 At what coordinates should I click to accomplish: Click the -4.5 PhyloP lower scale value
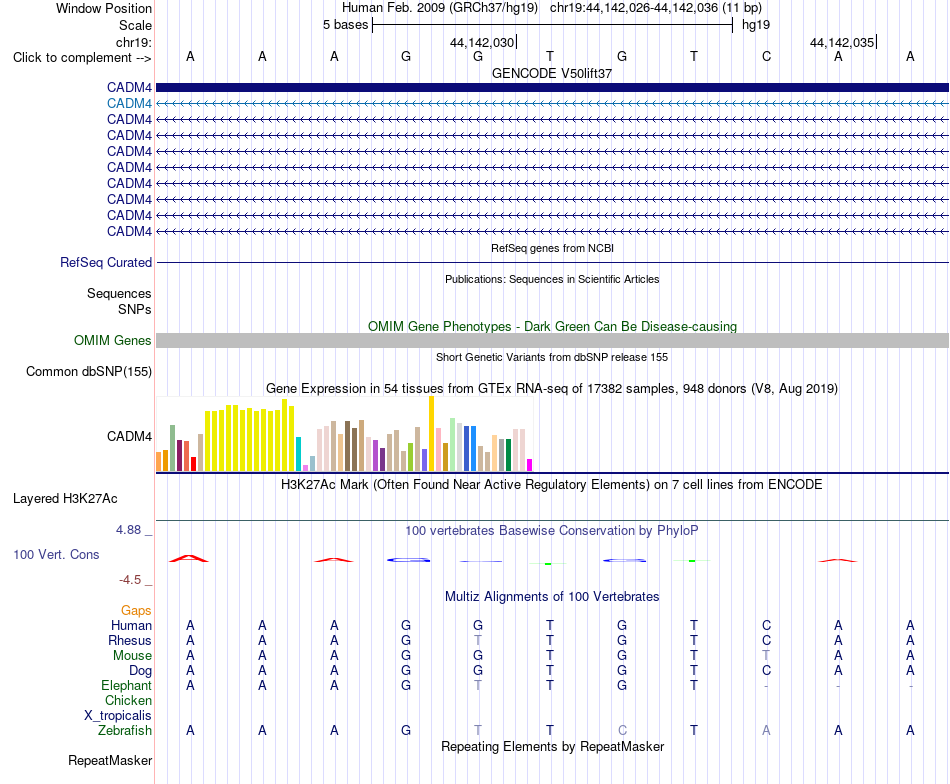[x=130, y=580]
